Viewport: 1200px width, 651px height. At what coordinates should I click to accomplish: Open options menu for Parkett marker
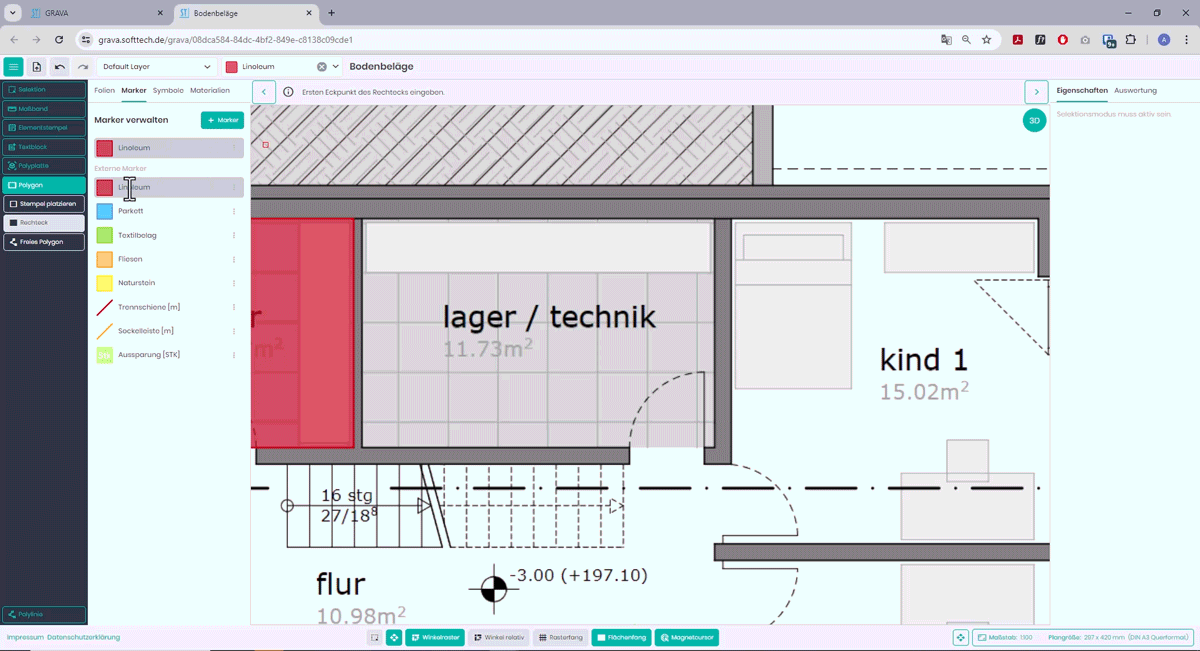[234, 211]
